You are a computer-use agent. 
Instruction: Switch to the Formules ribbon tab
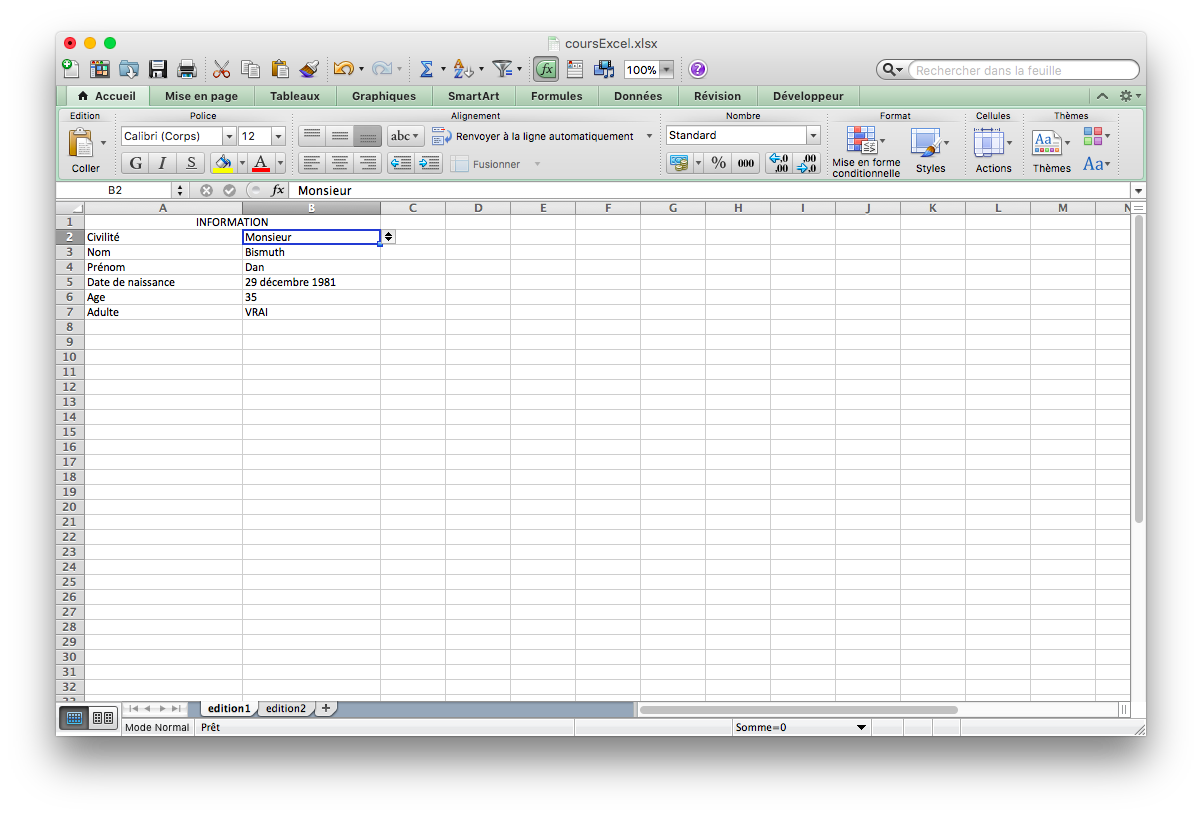pos(556,96)
